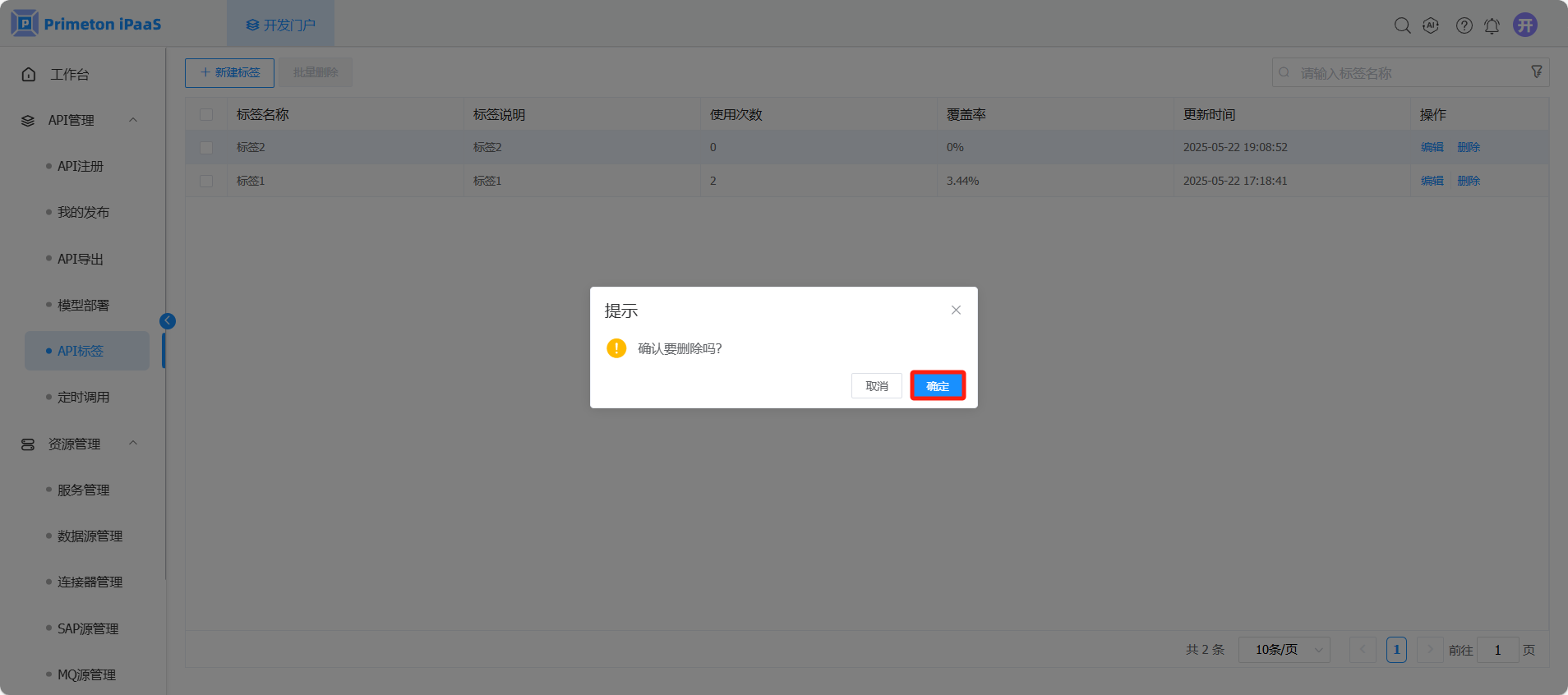
Task: Confirm deletion with the 确定 button
Action: 938,386
